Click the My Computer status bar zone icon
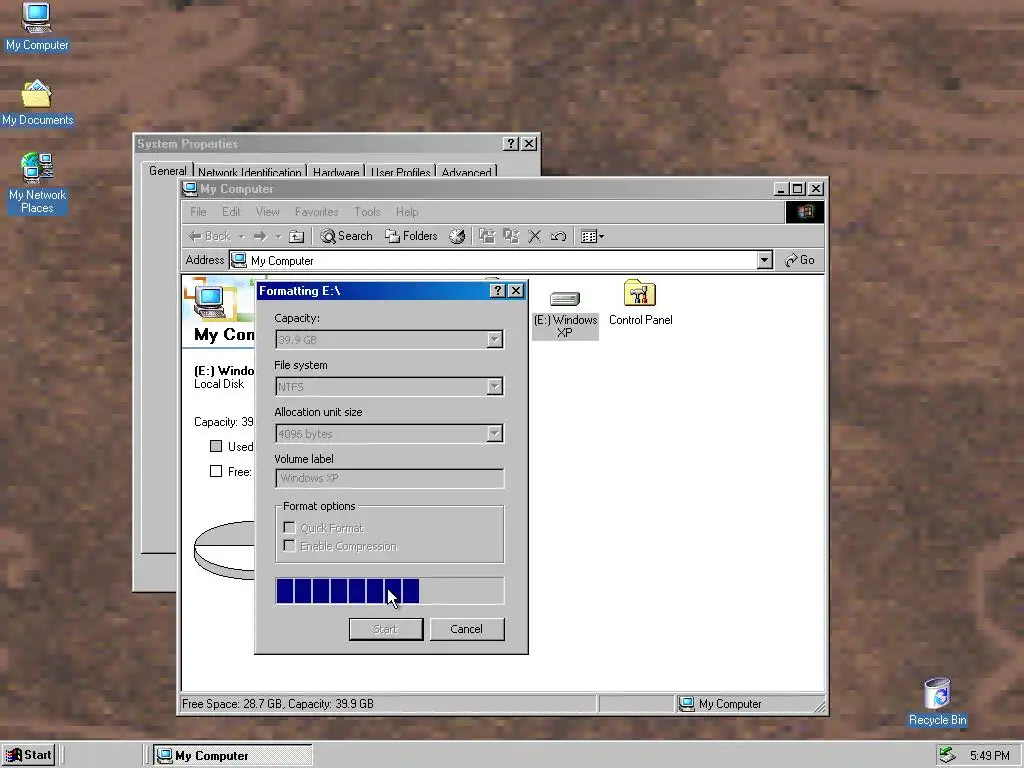This screenshot has height=768, width=1024. coord(686,704)
